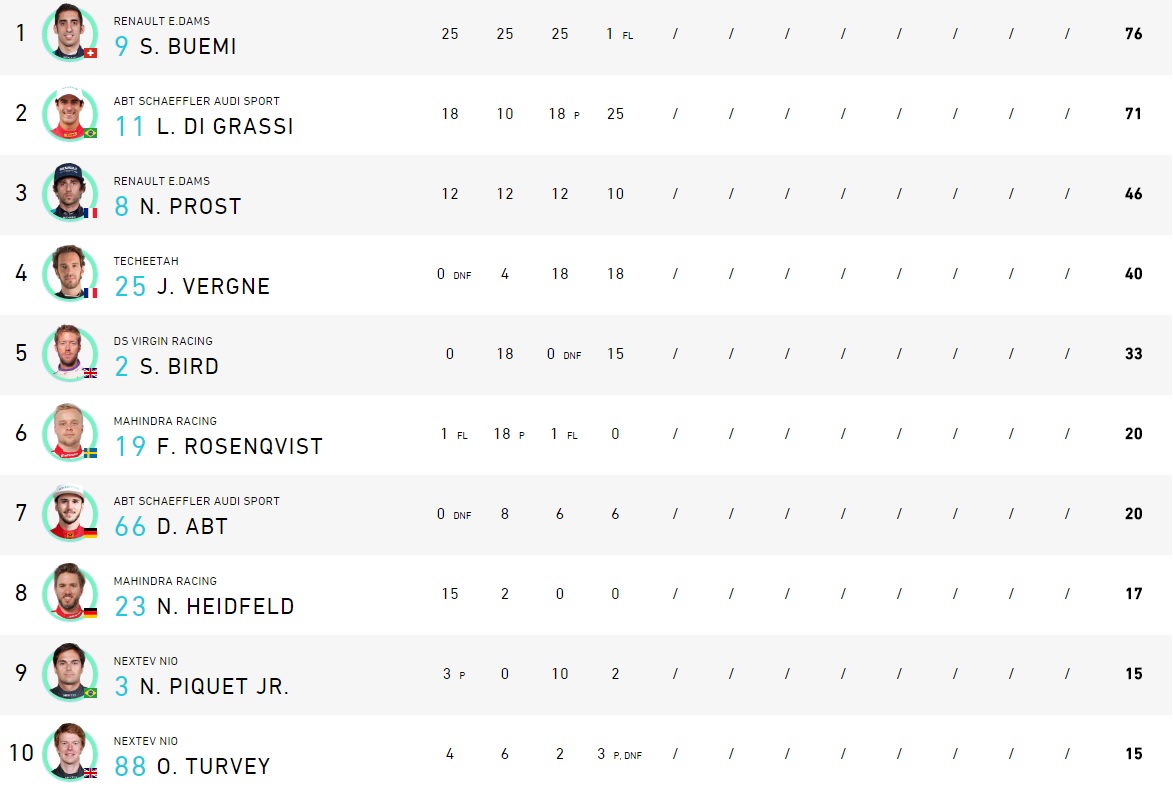The width and height of the screenshot is (1173, 786).
Task: Open the DS VIRGIN RACING team label
Action: (x=163, y=341)
